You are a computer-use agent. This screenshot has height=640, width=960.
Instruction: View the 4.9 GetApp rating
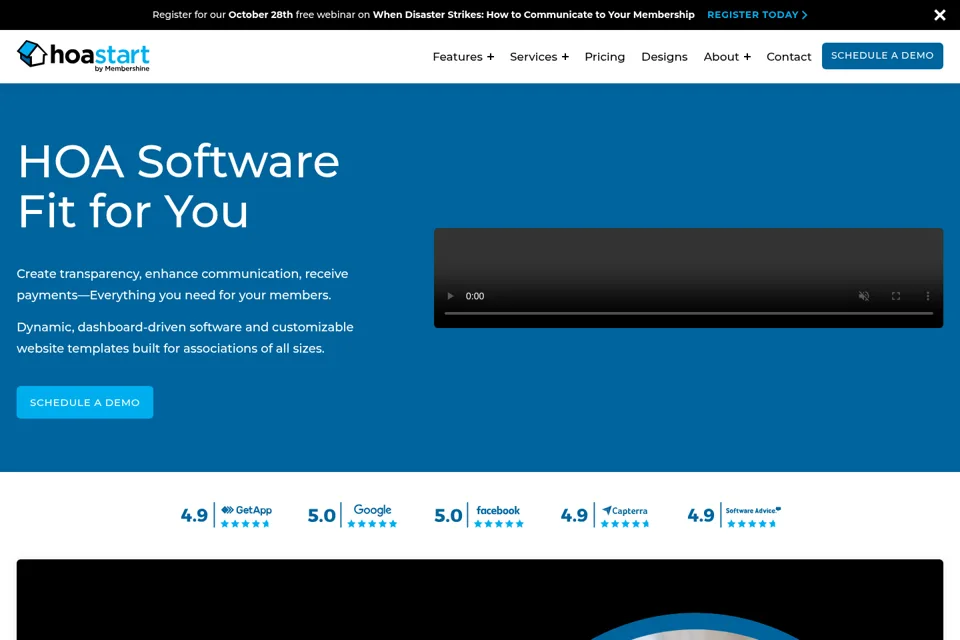pyautogui.click(x=226, y=515)
